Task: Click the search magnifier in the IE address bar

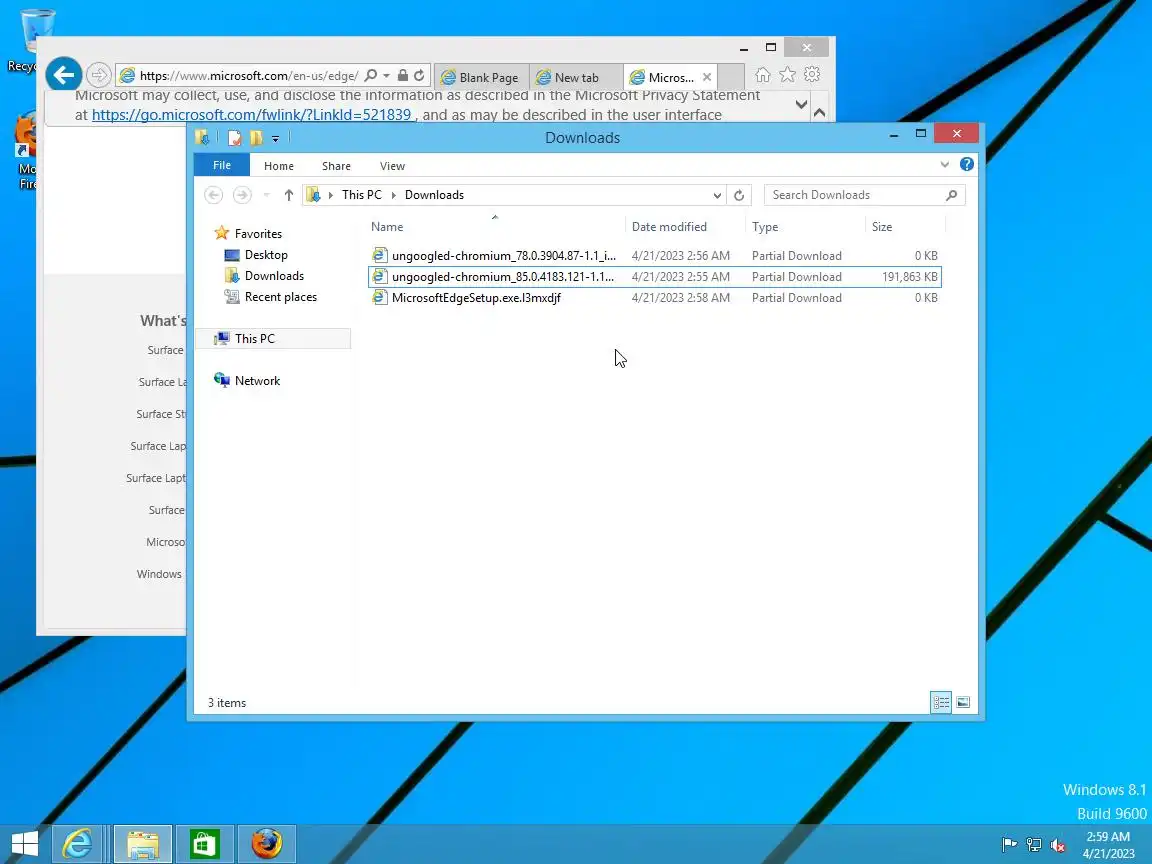Action: point(371,75)
